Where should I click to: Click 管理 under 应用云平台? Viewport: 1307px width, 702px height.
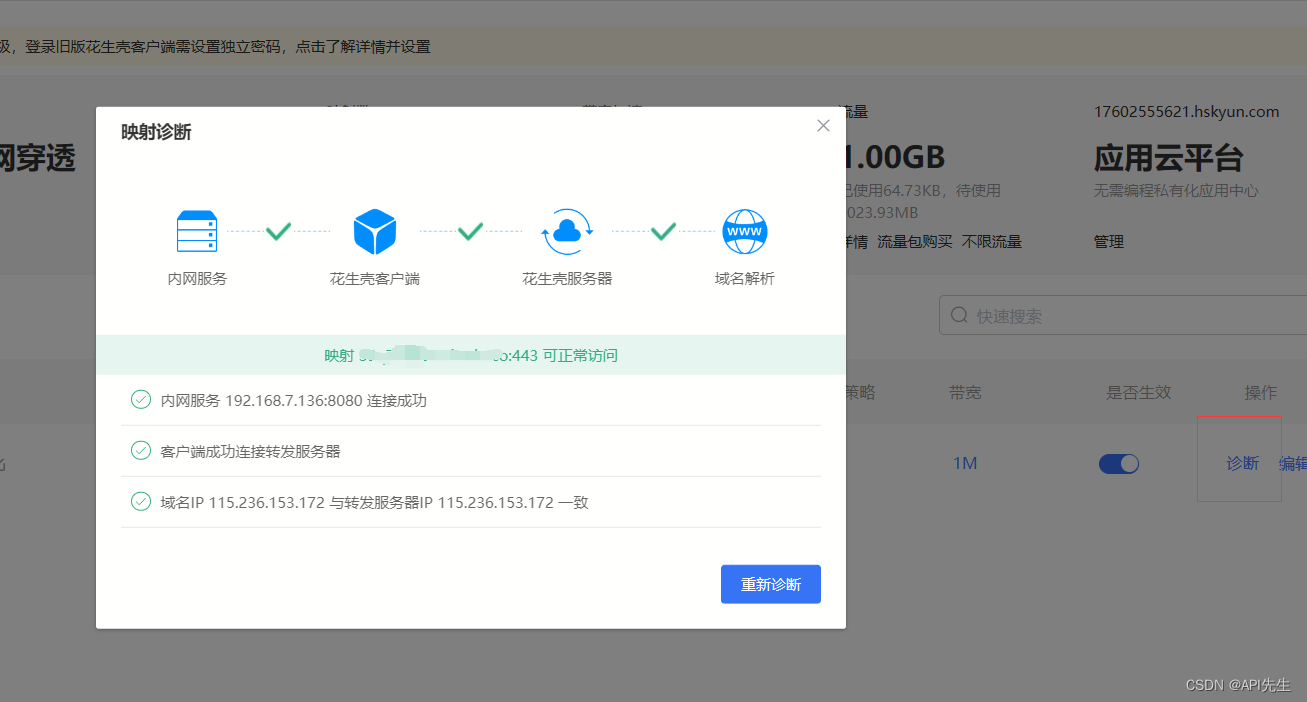(1109, 242)
